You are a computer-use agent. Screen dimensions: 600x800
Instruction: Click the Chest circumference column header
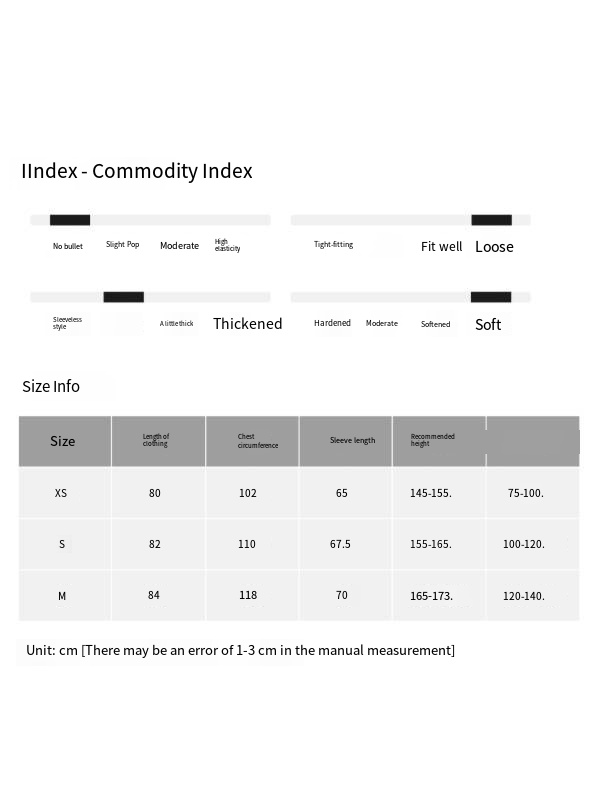(x=258, y=441)
